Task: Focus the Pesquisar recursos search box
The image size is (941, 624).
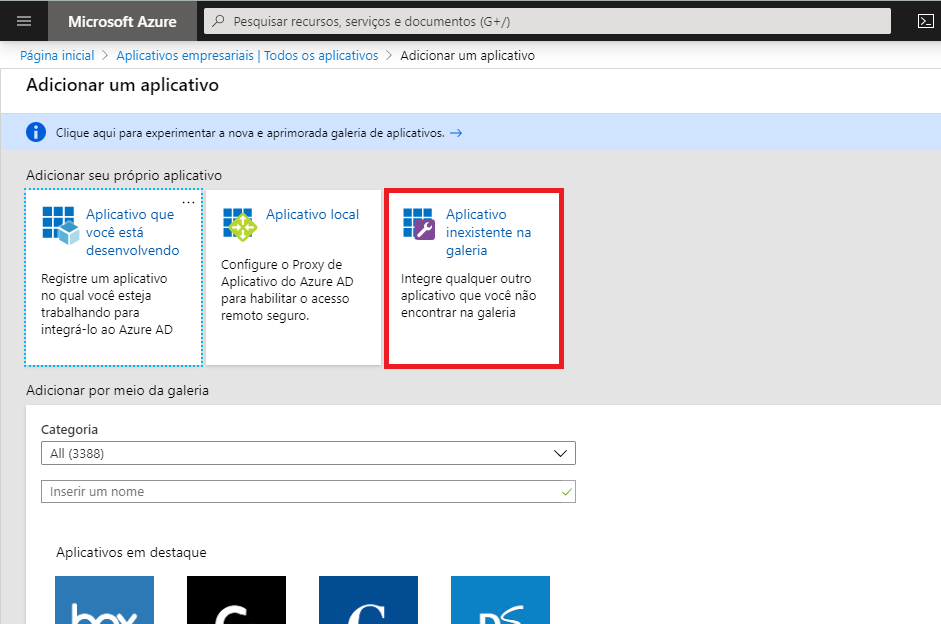Action: pyautogui.click(x=547, y=21)
